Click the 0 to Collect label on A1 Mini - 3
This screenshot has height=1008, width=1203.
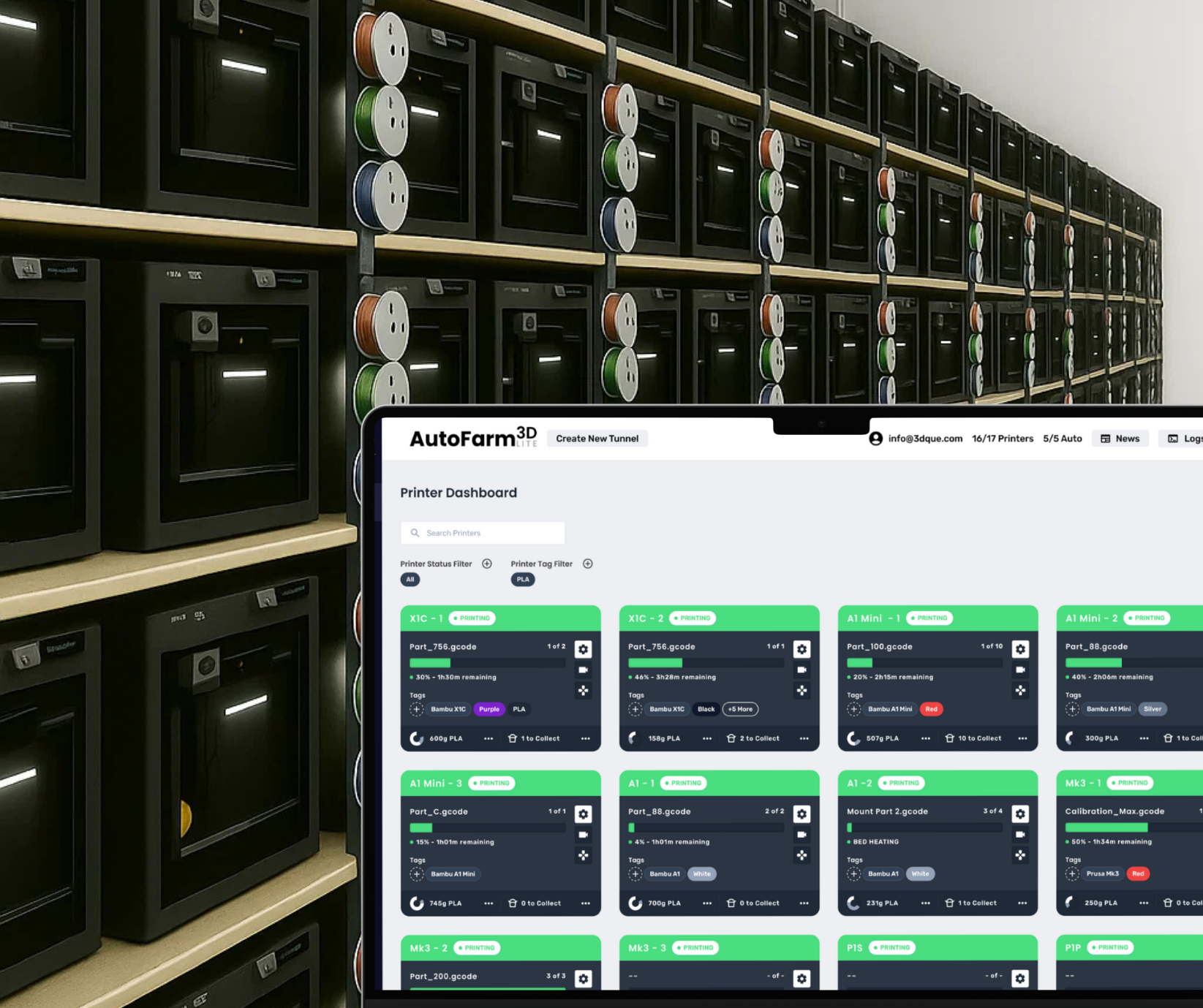(x=540, y=903)
